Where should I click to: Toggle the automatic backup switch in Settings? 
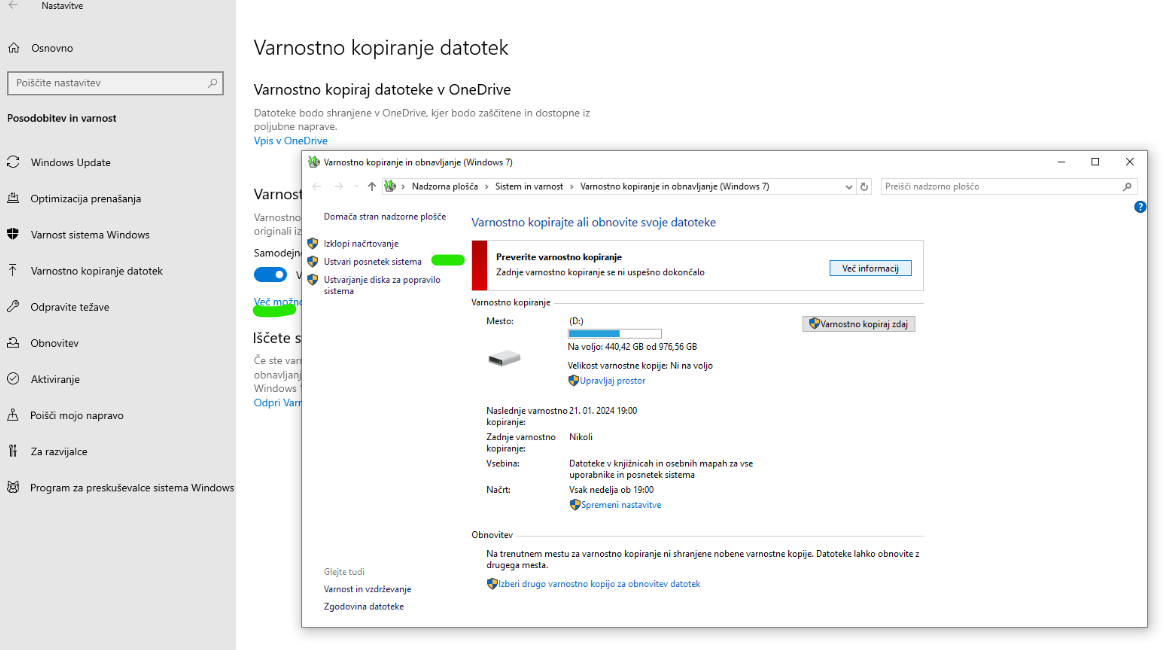click(x=270, y=274)
